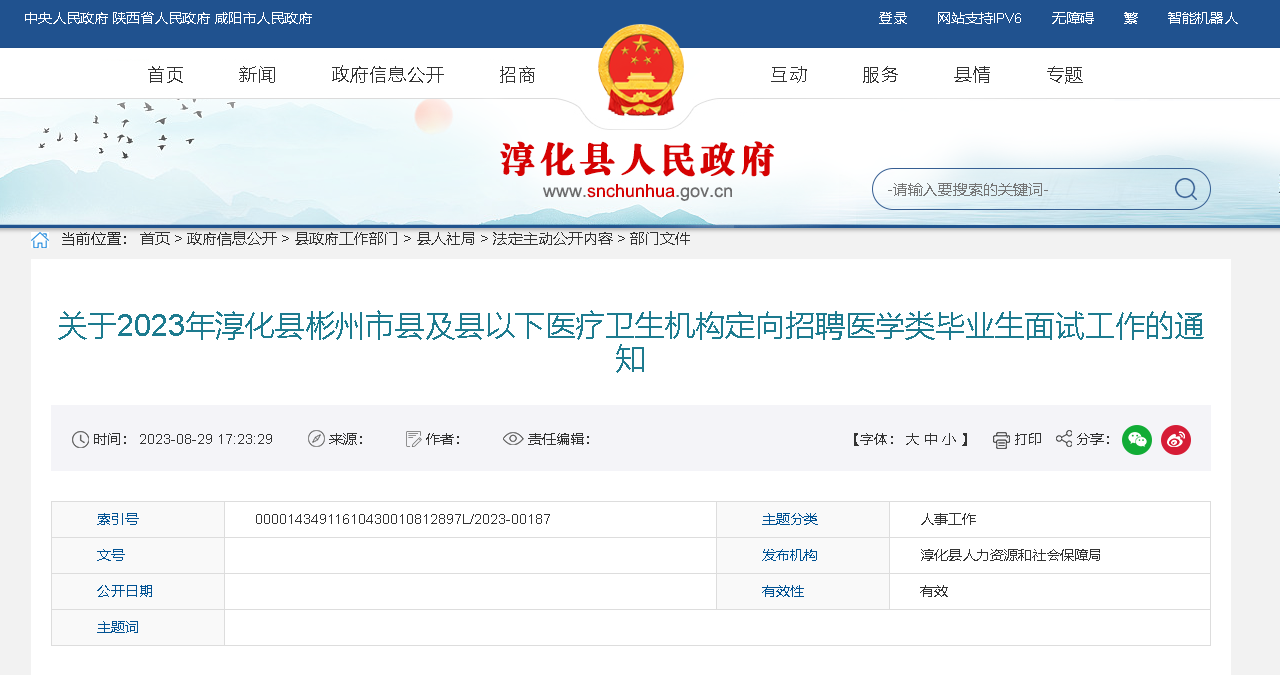Viewport: 1280px width, 675px height.
Task: Go to breadcrumb 部门文件
Action: 660,239
